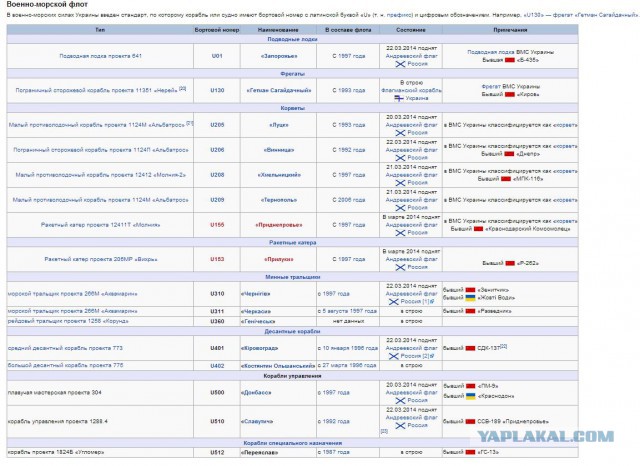640x466 pixels.
Task: Click the Ukrainian flag icon beside «Краснодон»
Action: click(470, 396)
